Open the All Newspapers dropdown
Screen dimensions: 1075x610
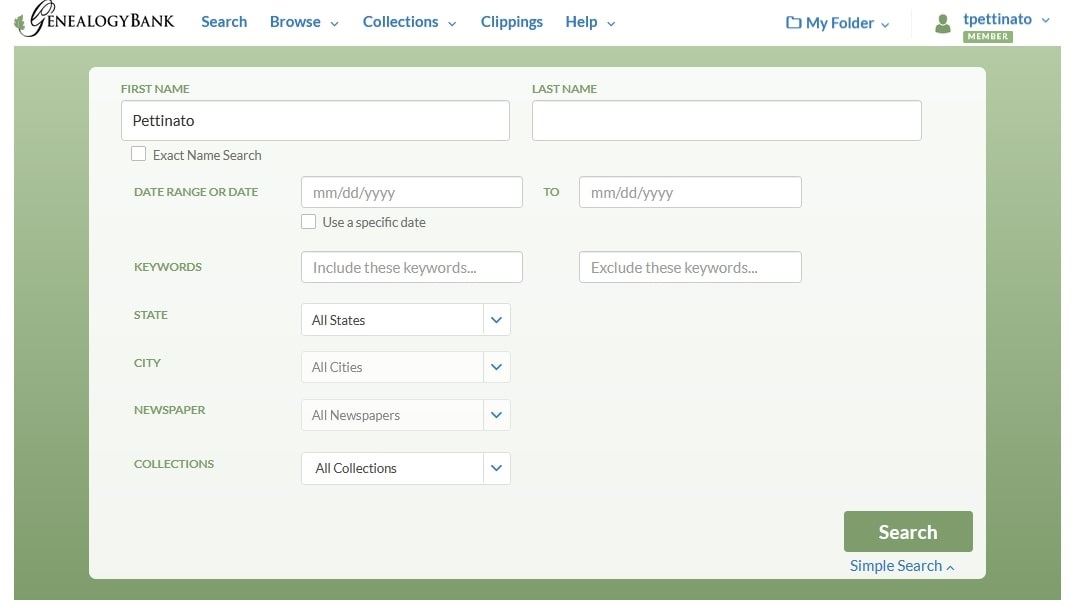405,415
